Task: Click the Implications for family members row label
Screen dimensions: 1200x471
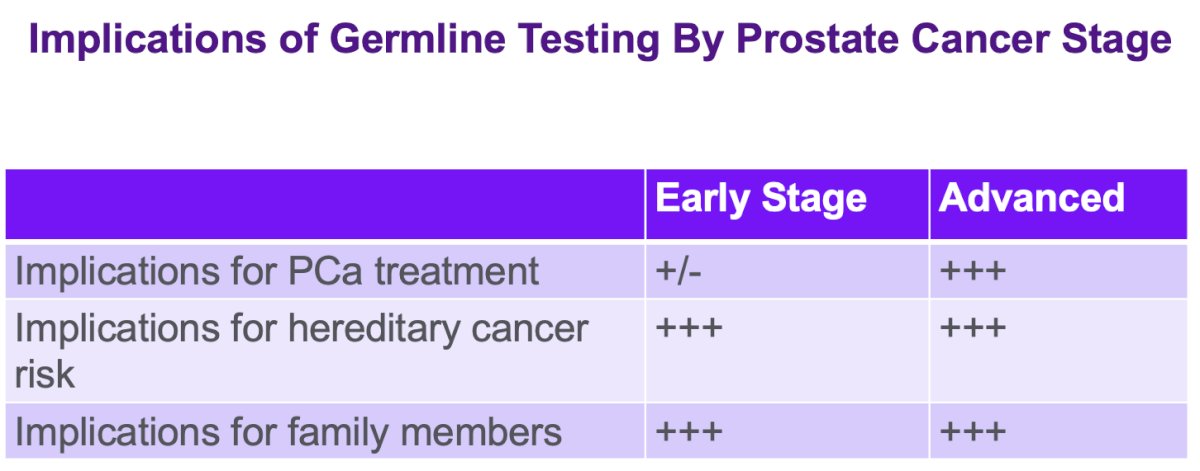Action: (x=288, y=433)
